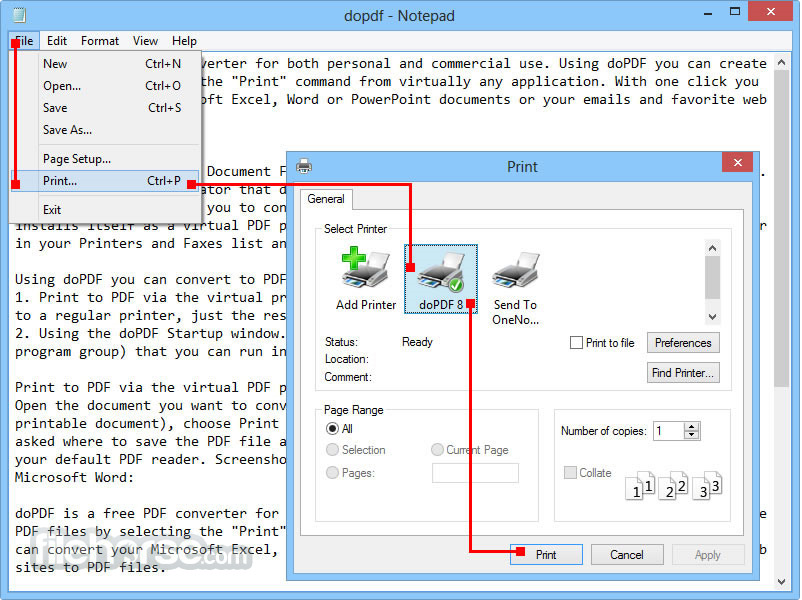Click the Pages range input field
Screen dimensions: 802x600
pos(475,473)
